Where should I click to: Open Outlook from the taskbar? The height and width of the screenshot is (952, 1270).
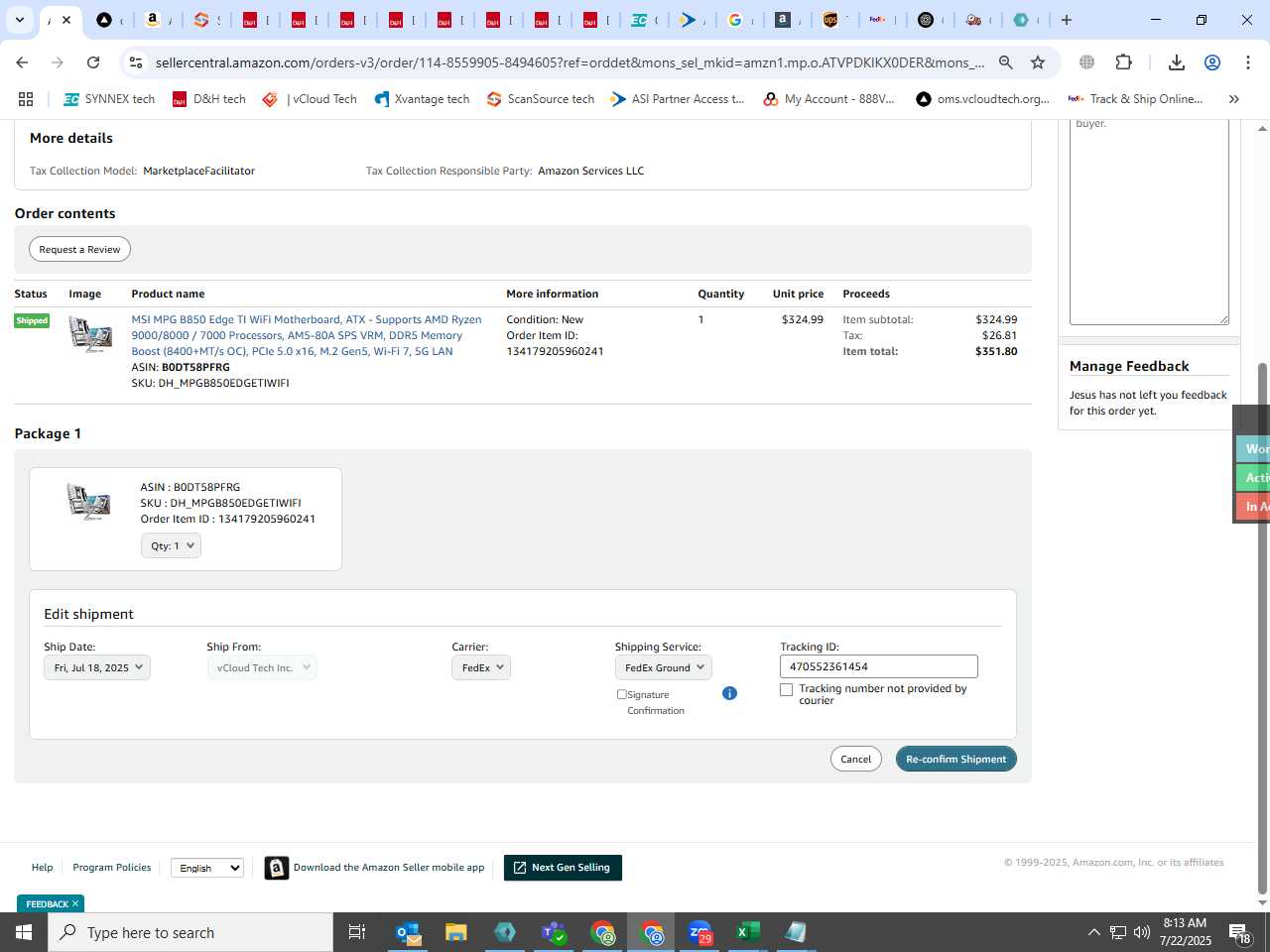tap(408, 932)
